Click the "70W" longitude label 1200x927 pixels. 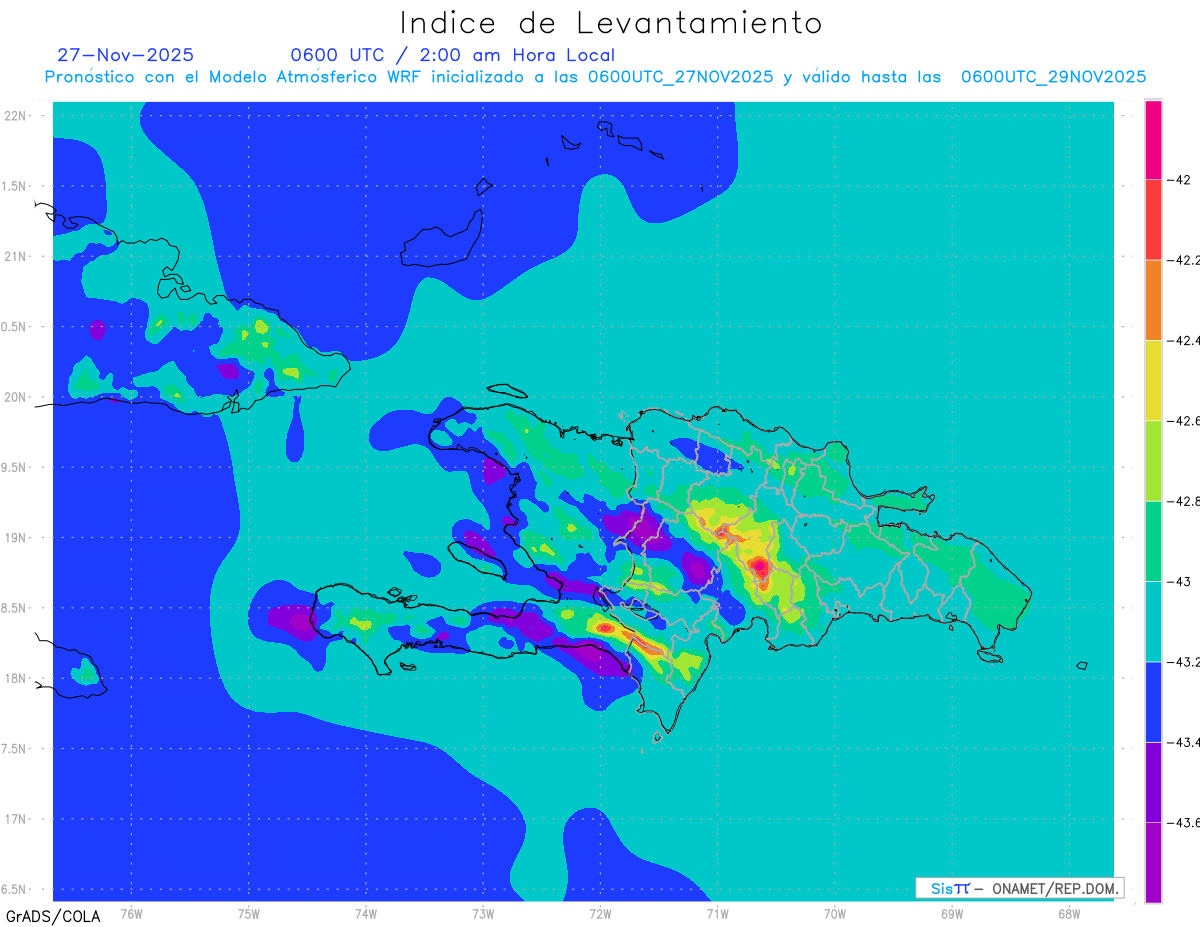(835, 913)
